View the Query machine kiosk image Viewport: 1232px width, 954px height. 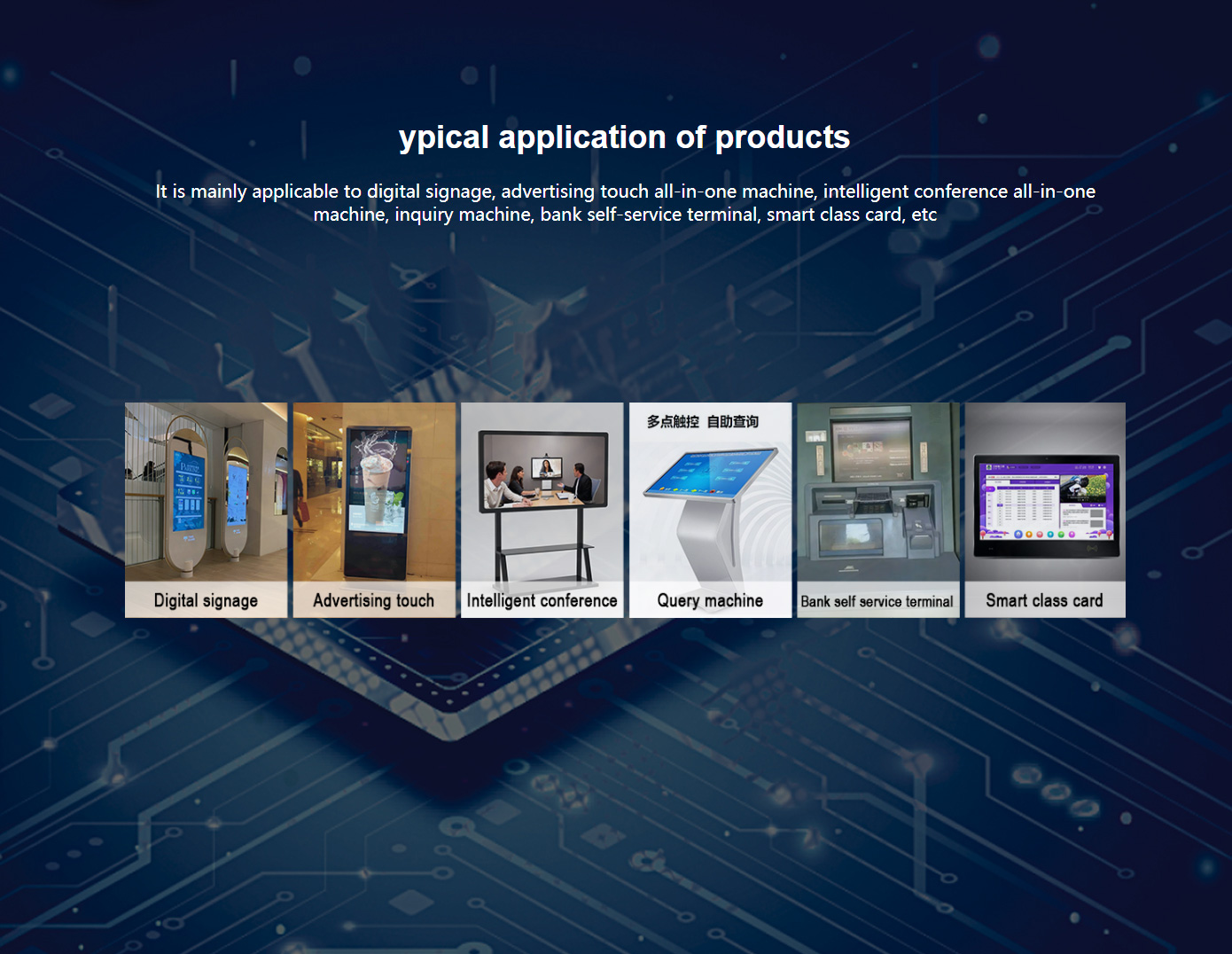tap(710, 511)
